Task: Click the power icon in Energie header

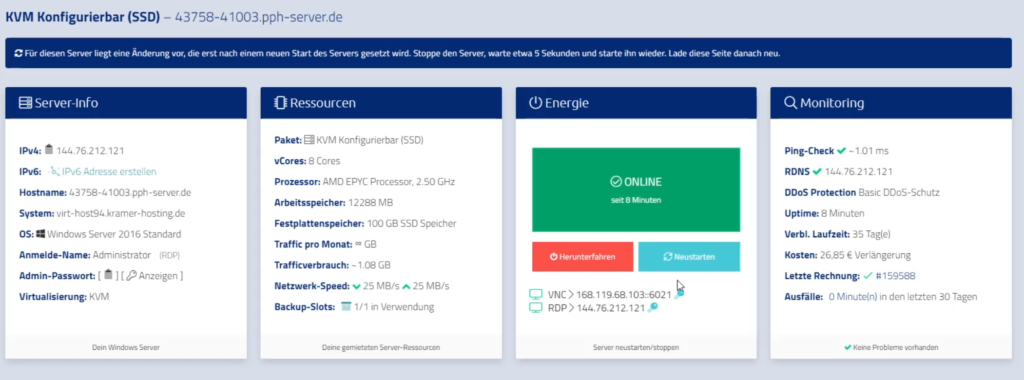Action: click(536, 103)
